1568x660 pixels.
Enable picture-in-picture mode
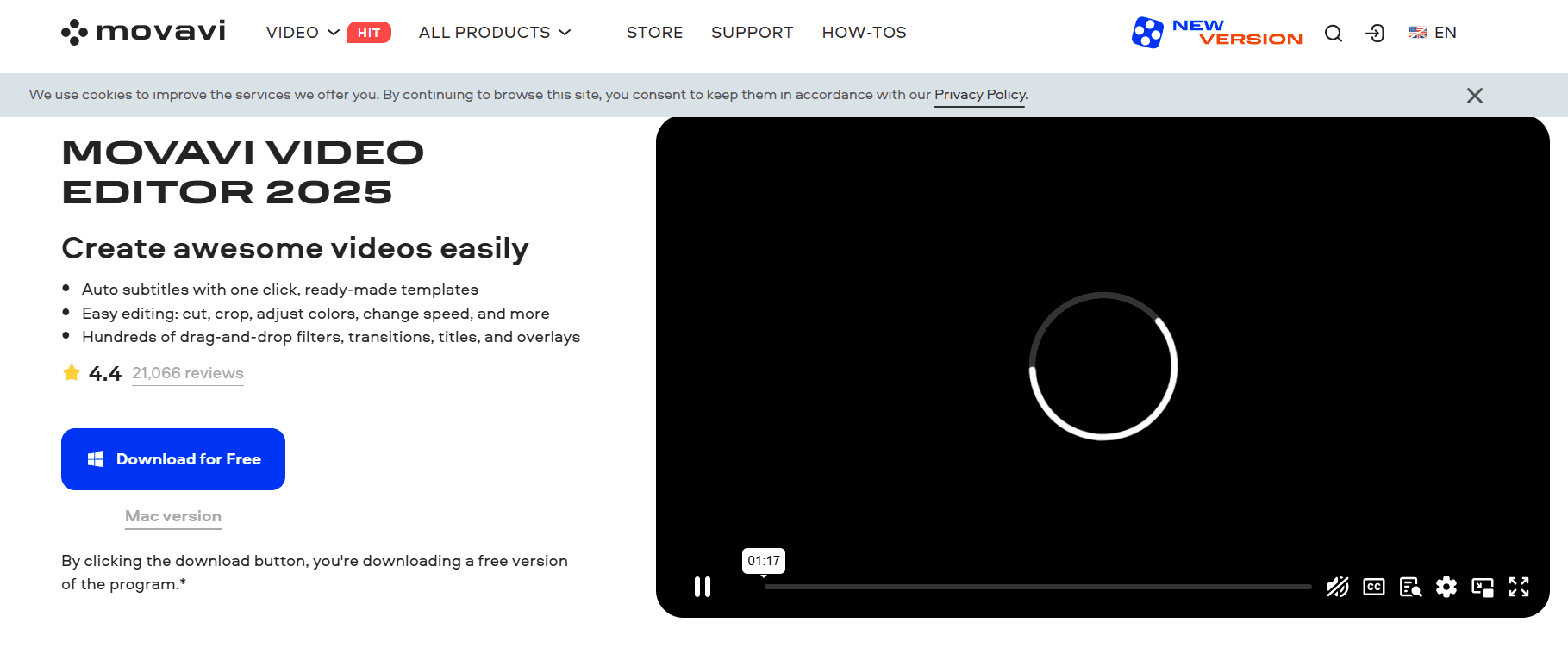(1483, 587)
